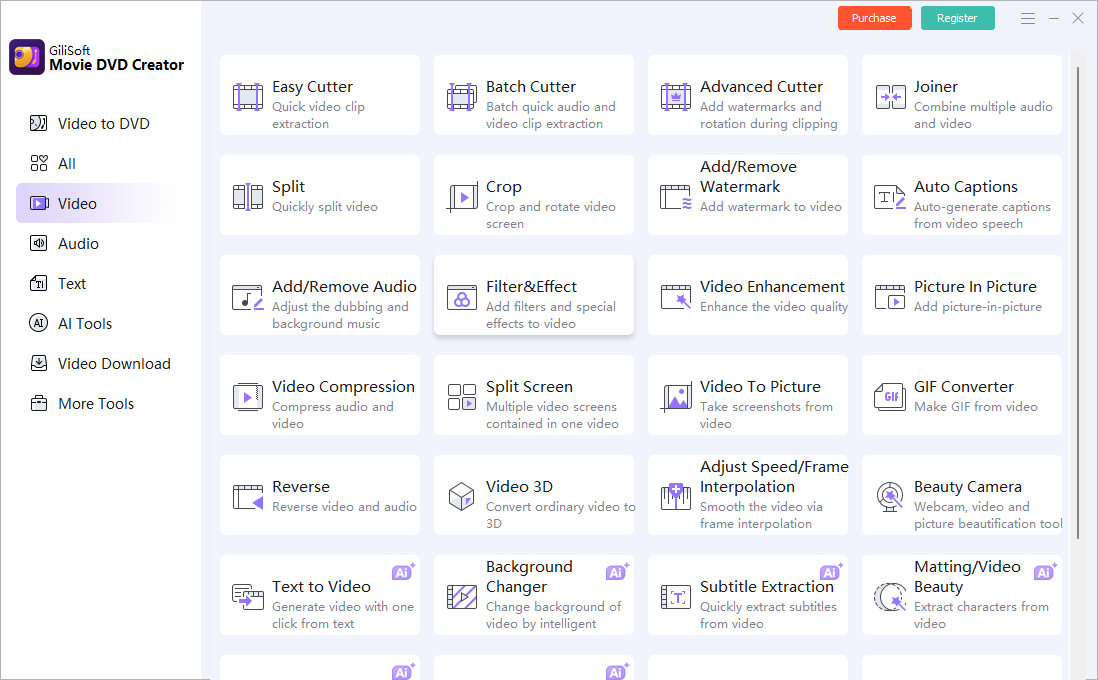The width and height of the screenshot is (1098, 680).
Task: Select the Split Screen icon
Action: point(461,397)
